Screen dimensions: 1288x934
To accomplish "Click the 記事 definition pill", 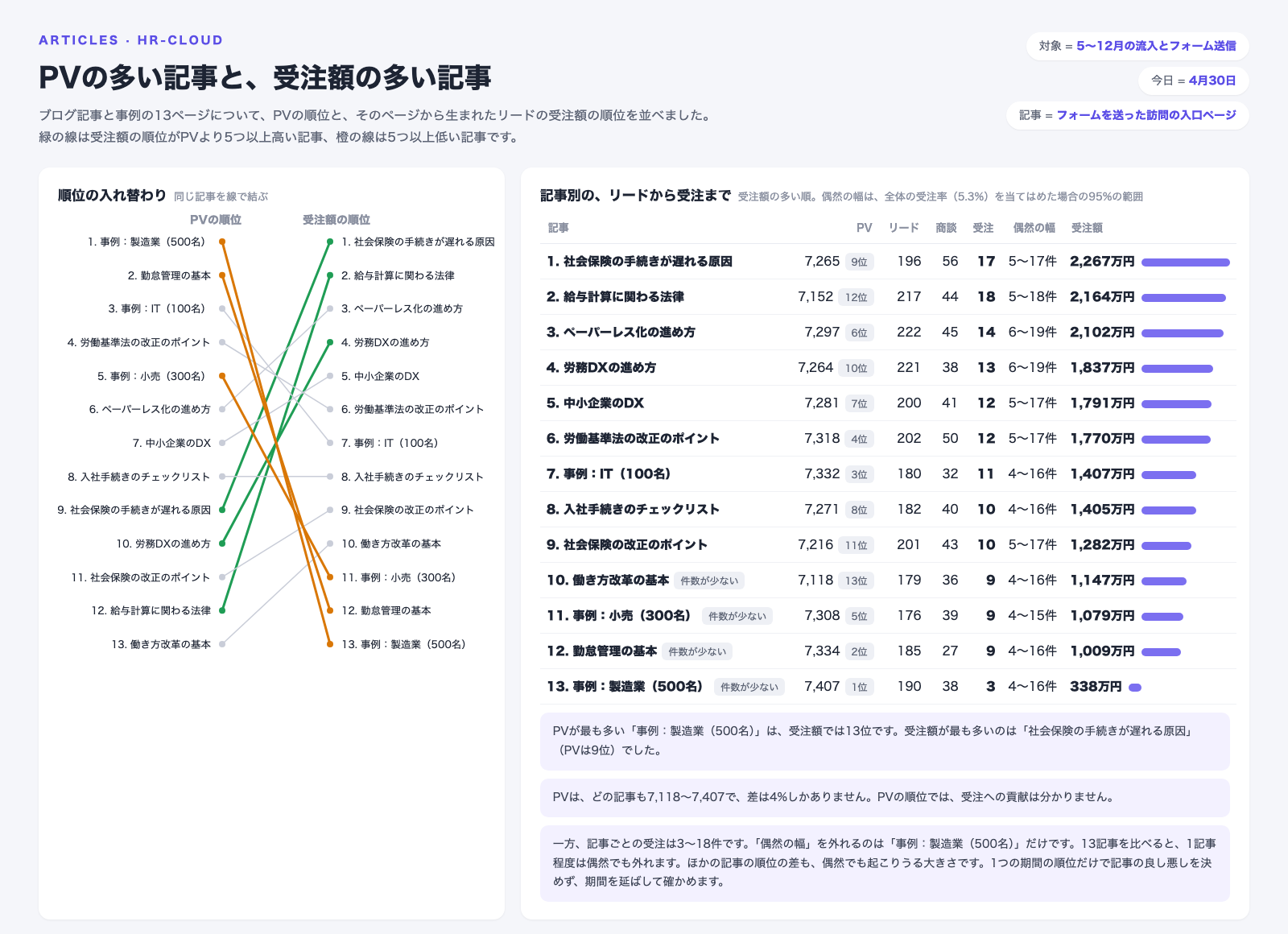I will [1127, 115].
